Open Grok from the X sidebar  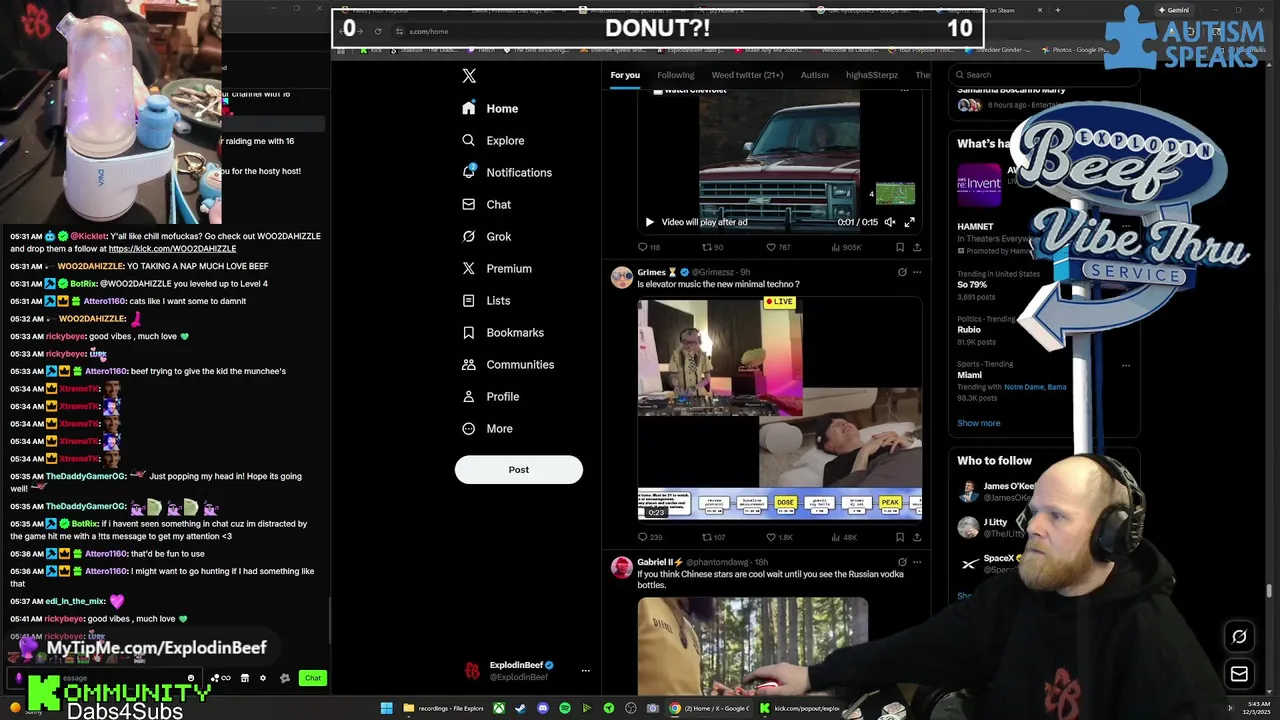[486, 236]
